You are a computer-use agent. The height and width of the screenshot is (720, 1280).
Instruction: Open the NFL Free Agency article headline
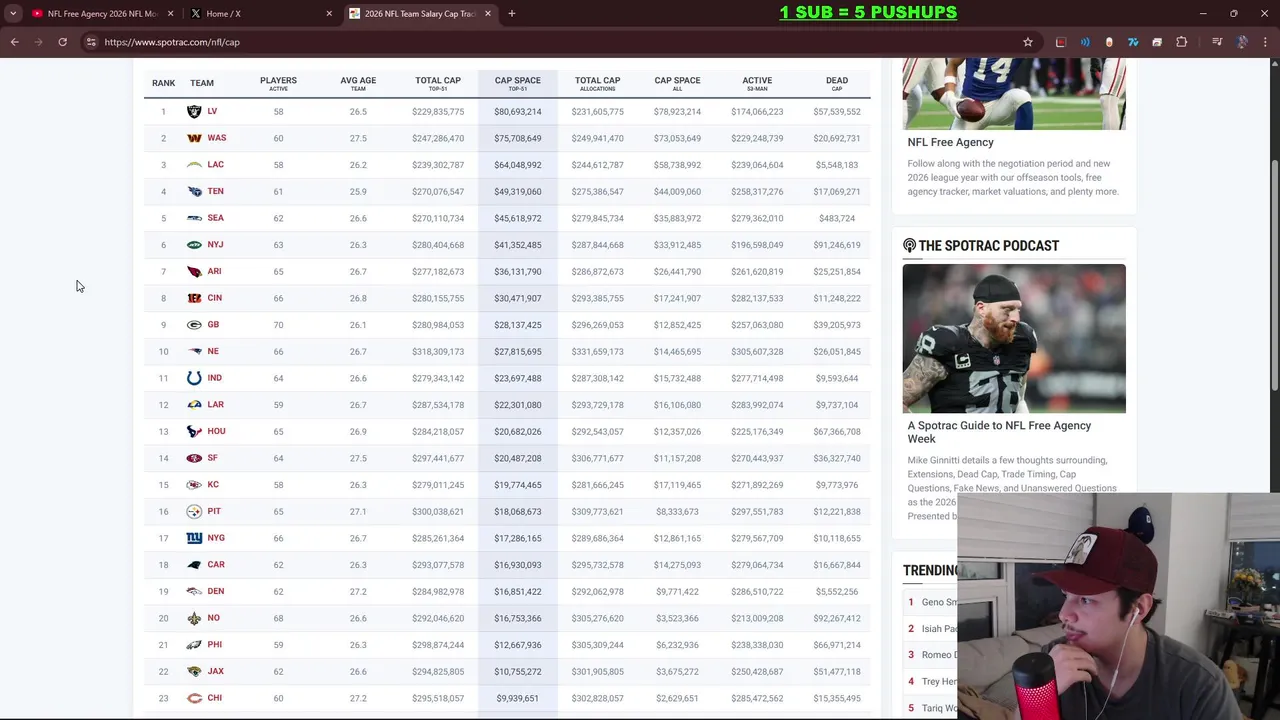pyautogui.click(x=950, y=142)
